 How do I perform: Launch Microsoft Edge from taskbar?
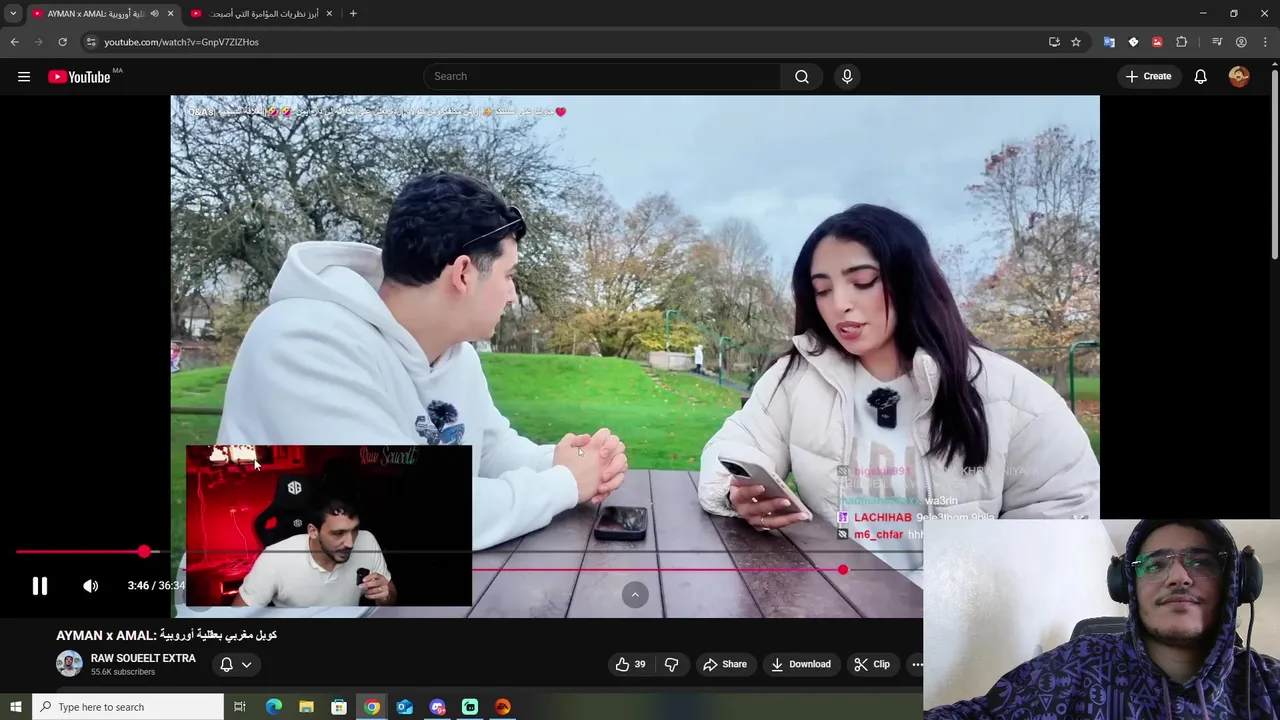tap(274, 707)
